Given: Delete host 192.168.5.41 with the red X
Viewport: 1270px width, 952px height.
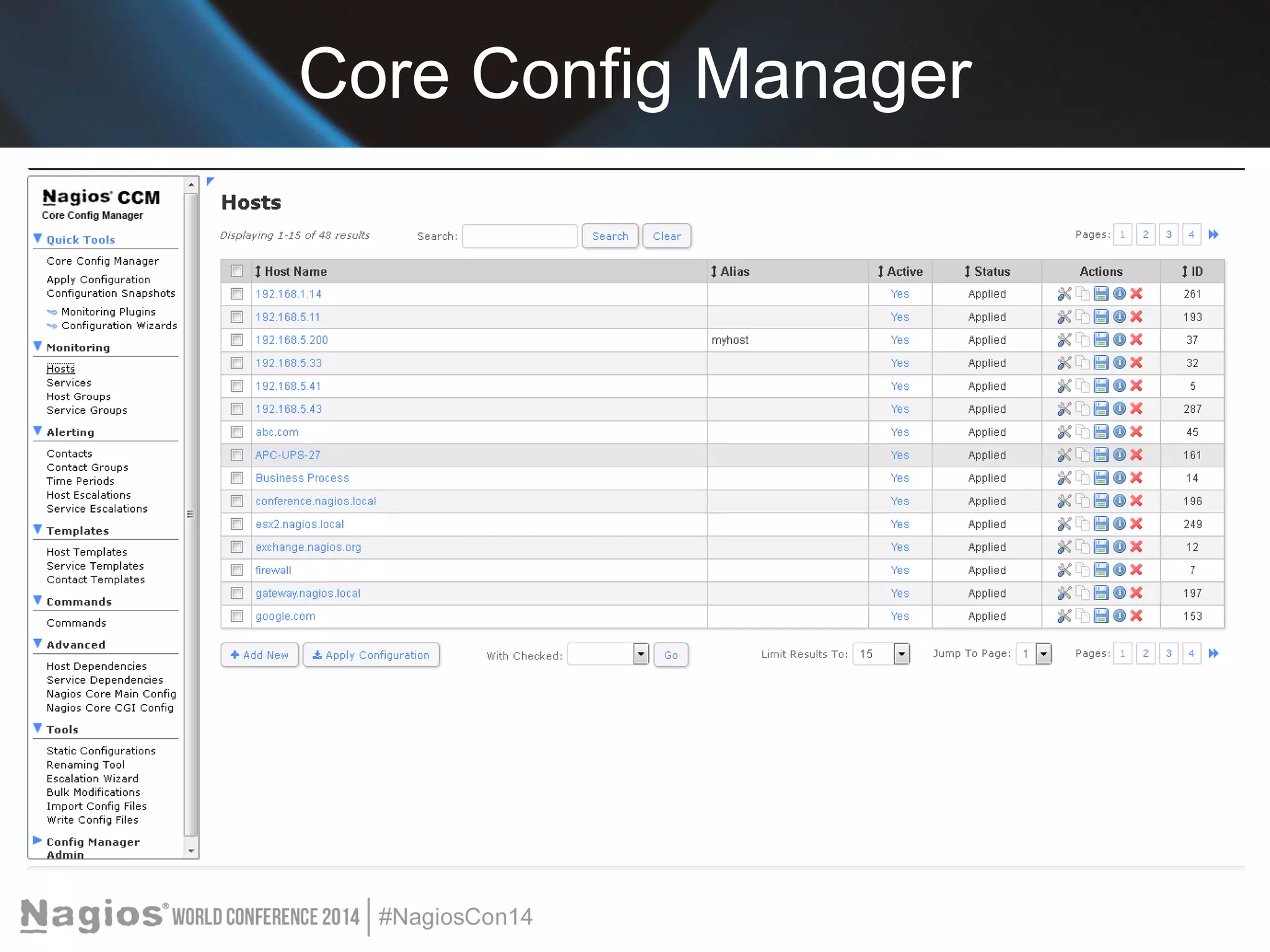Looking at the screenshot, I should point(1136,386).
